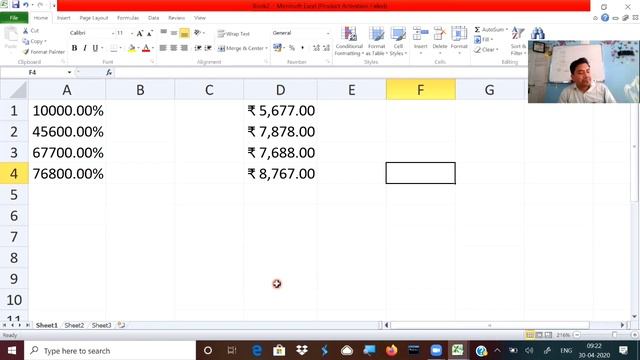Apply Comma Style number format
Screen dimensions: 640x360
click(x=302, y=48)
